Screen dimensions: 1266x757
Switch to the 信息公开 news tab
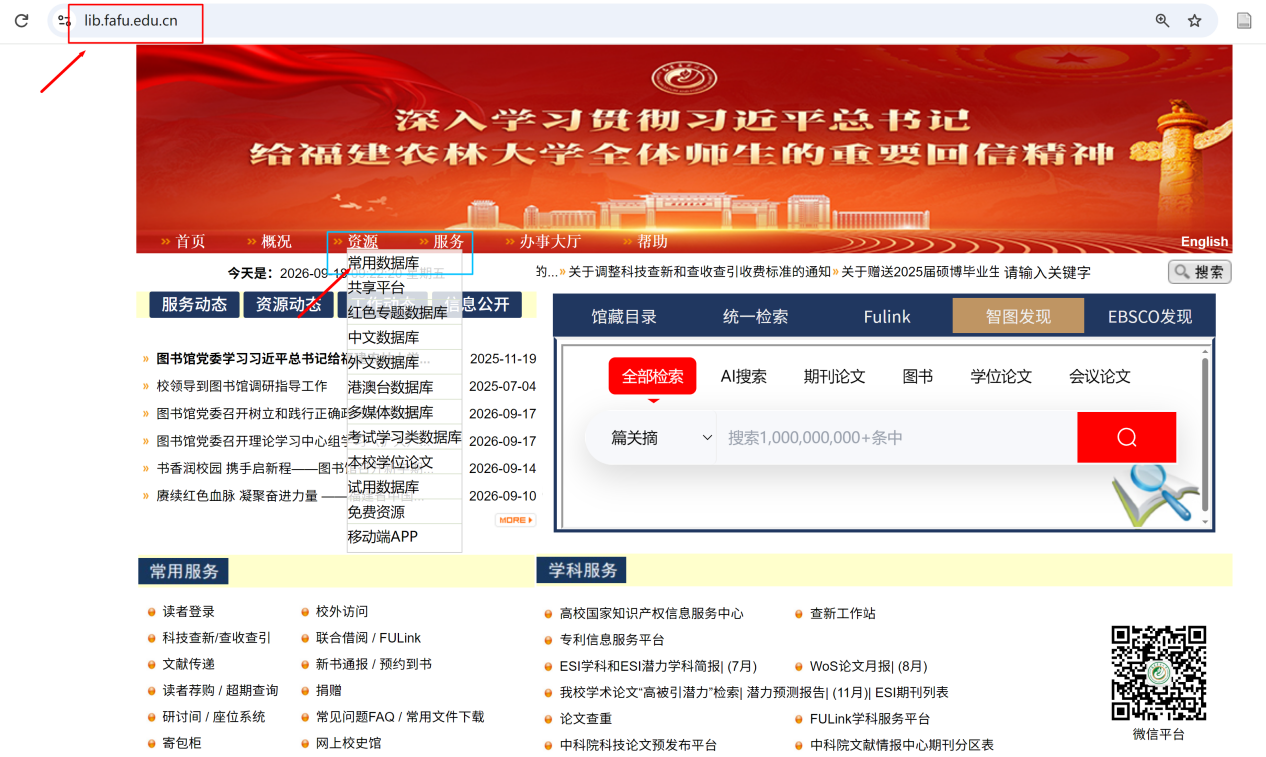point(477,305)
